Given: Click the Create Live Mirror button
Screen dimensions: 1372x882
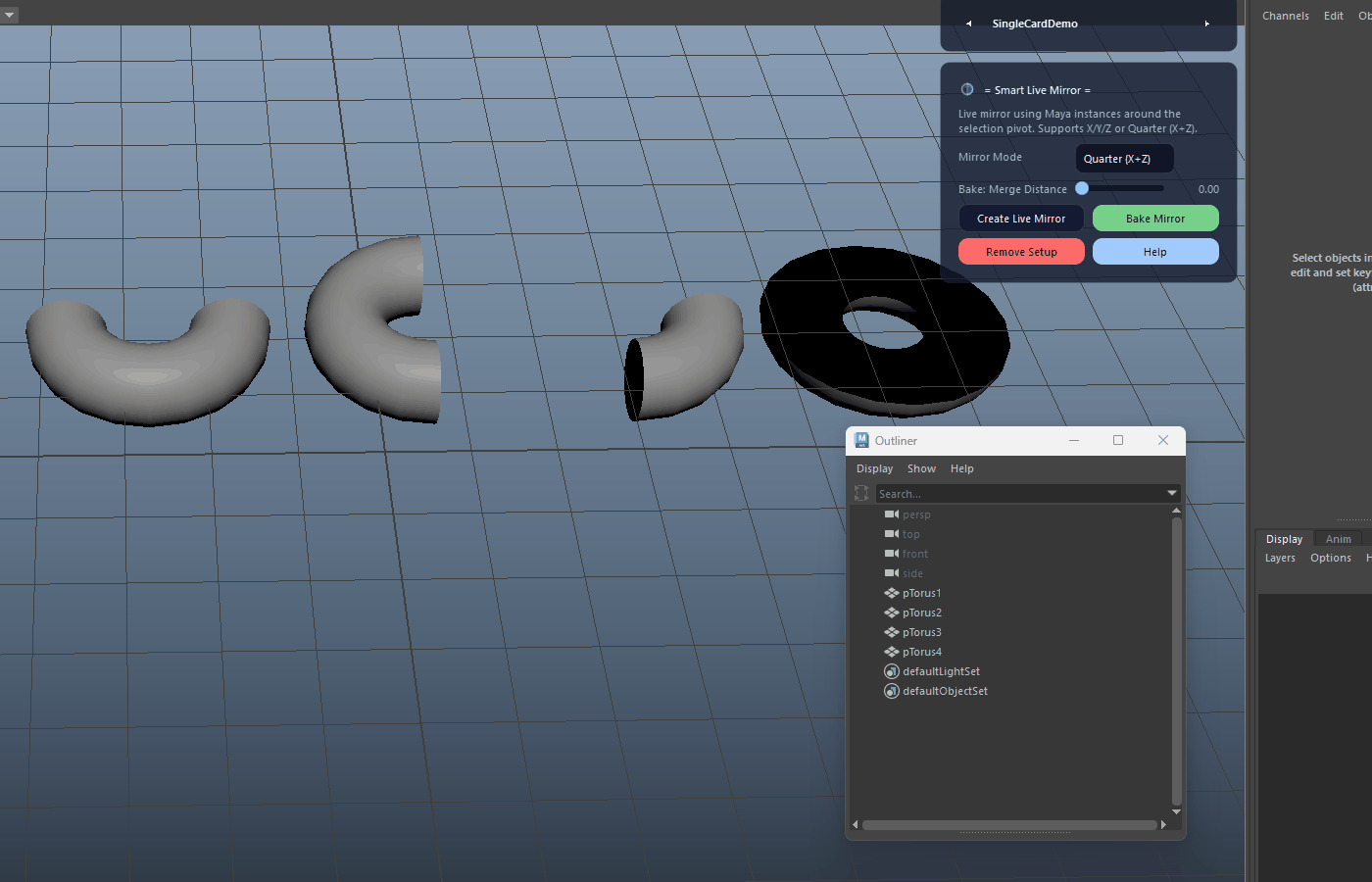Looking at the screenshot, I should pos(1021,219).
